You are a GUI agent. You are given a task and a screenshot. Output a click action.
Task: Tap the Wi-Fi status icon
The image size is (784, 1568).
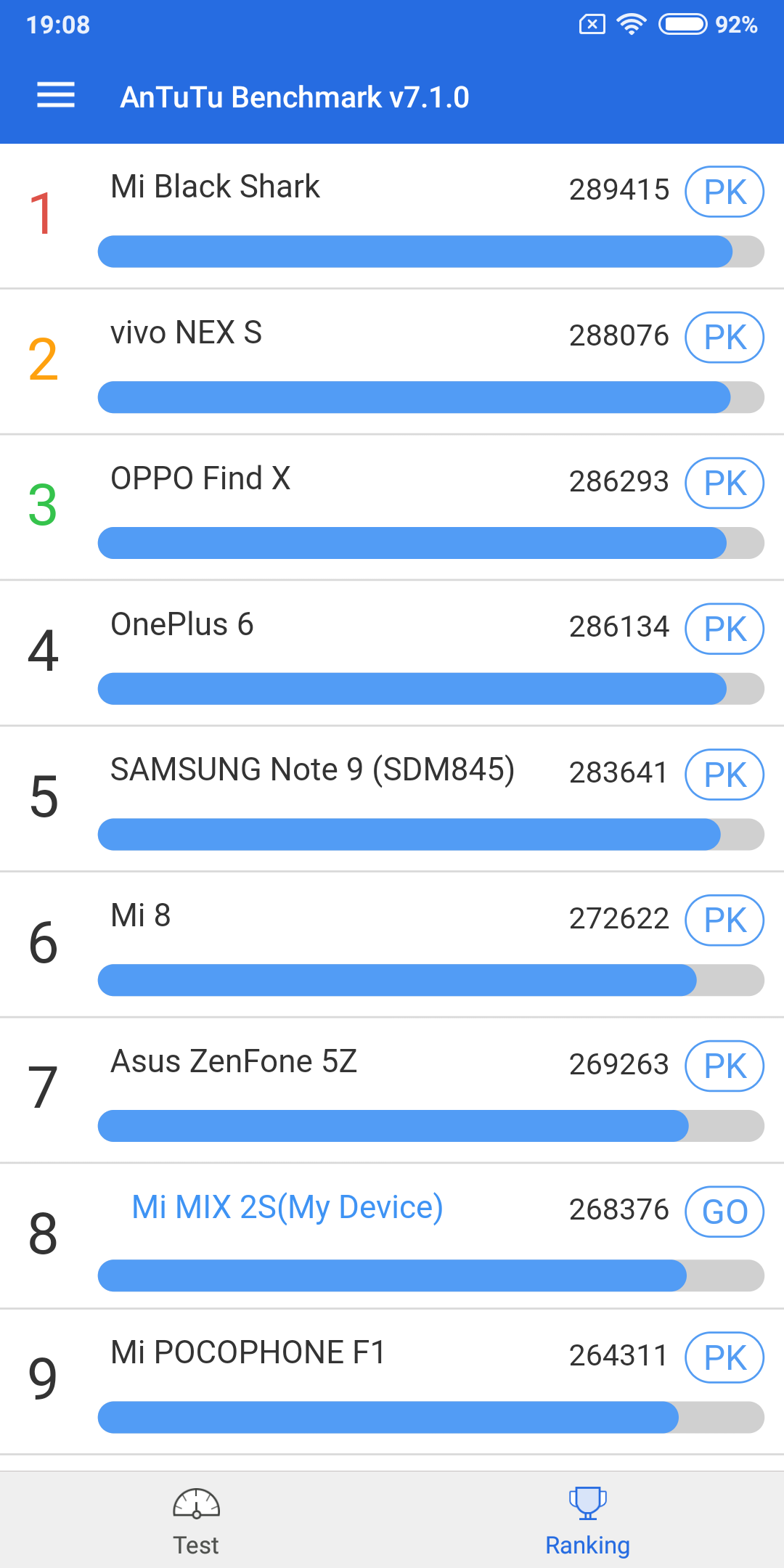tap(632, 25)
